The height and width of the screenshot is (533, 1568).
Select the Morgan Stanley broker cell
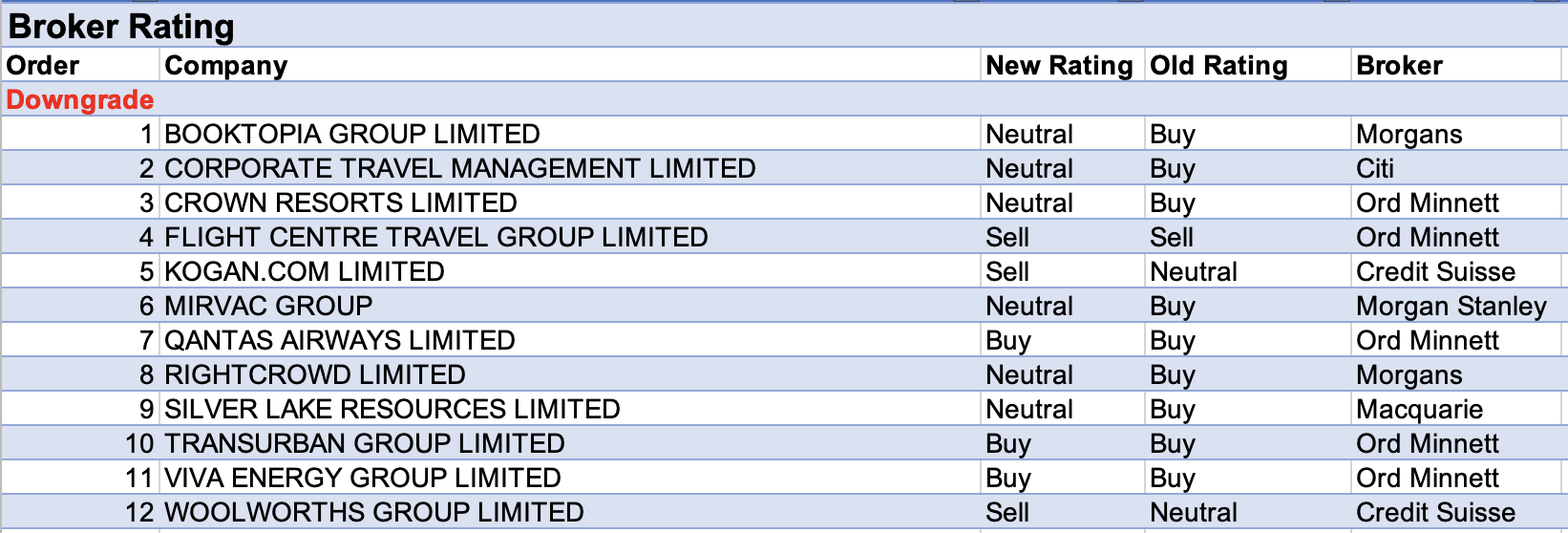[x=1451, y=306]
